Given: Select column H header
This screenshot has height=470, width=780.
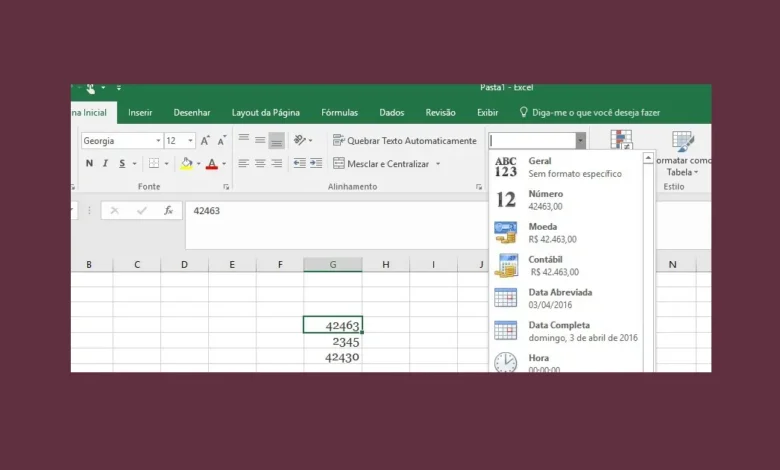Looking at the screenshot, I should (x=386, y=265).
